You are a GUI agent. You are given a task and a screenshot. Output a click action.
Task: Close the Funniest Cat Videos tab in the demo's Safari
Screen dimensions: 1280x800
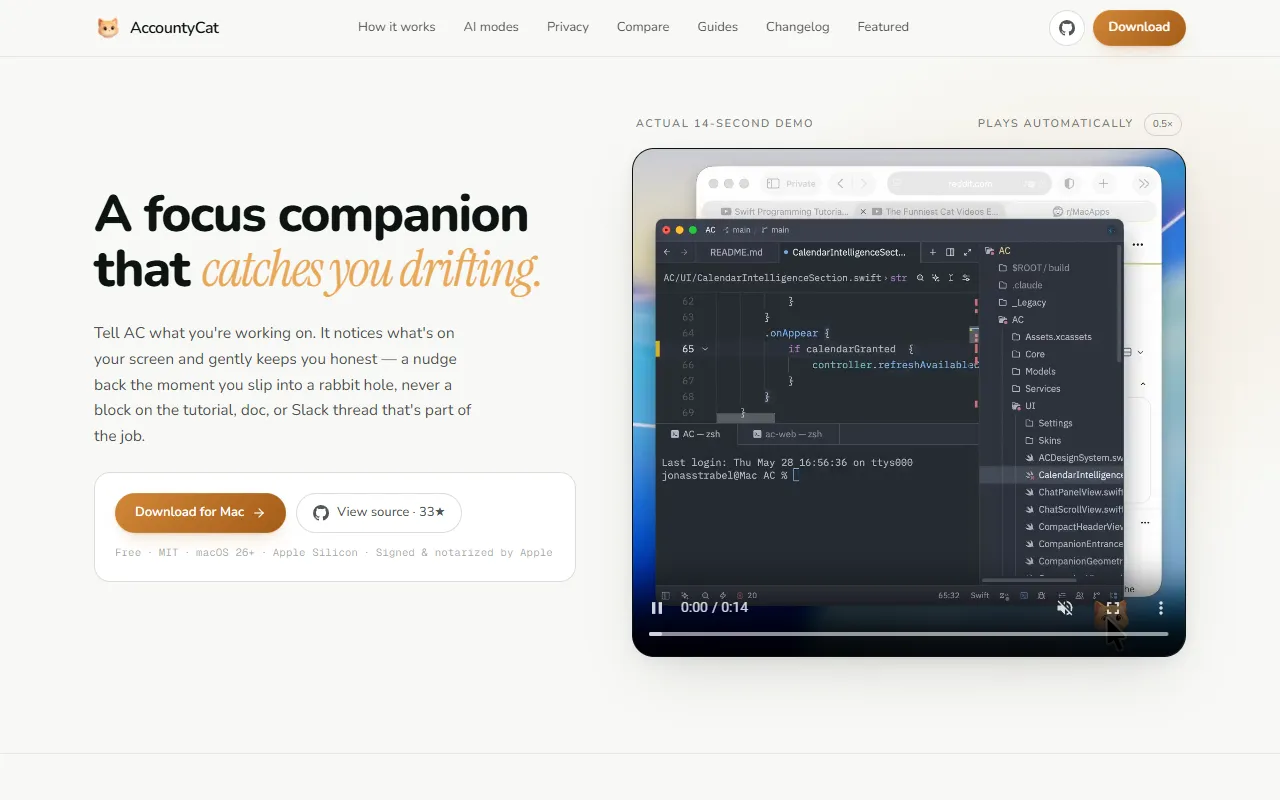click(x=864, y=212)
